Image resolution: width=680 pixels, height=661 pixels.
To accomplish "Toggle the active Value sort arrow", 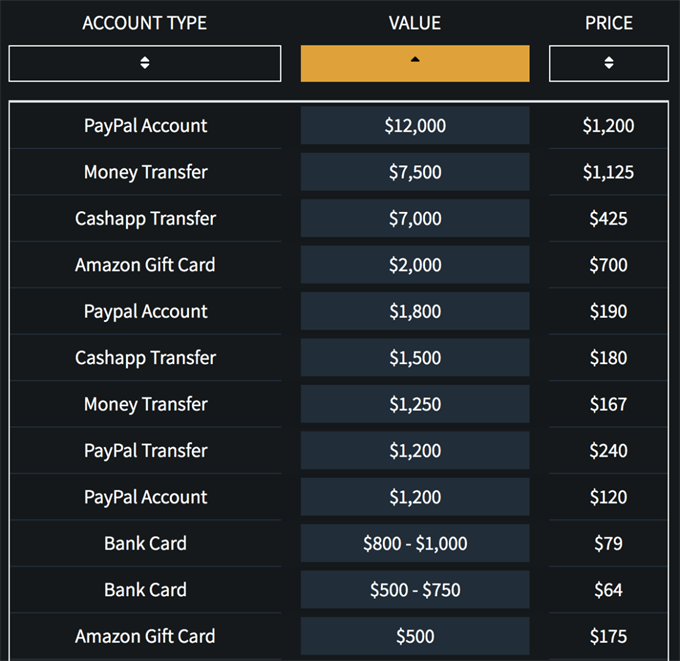I will (x=415, y=63).
